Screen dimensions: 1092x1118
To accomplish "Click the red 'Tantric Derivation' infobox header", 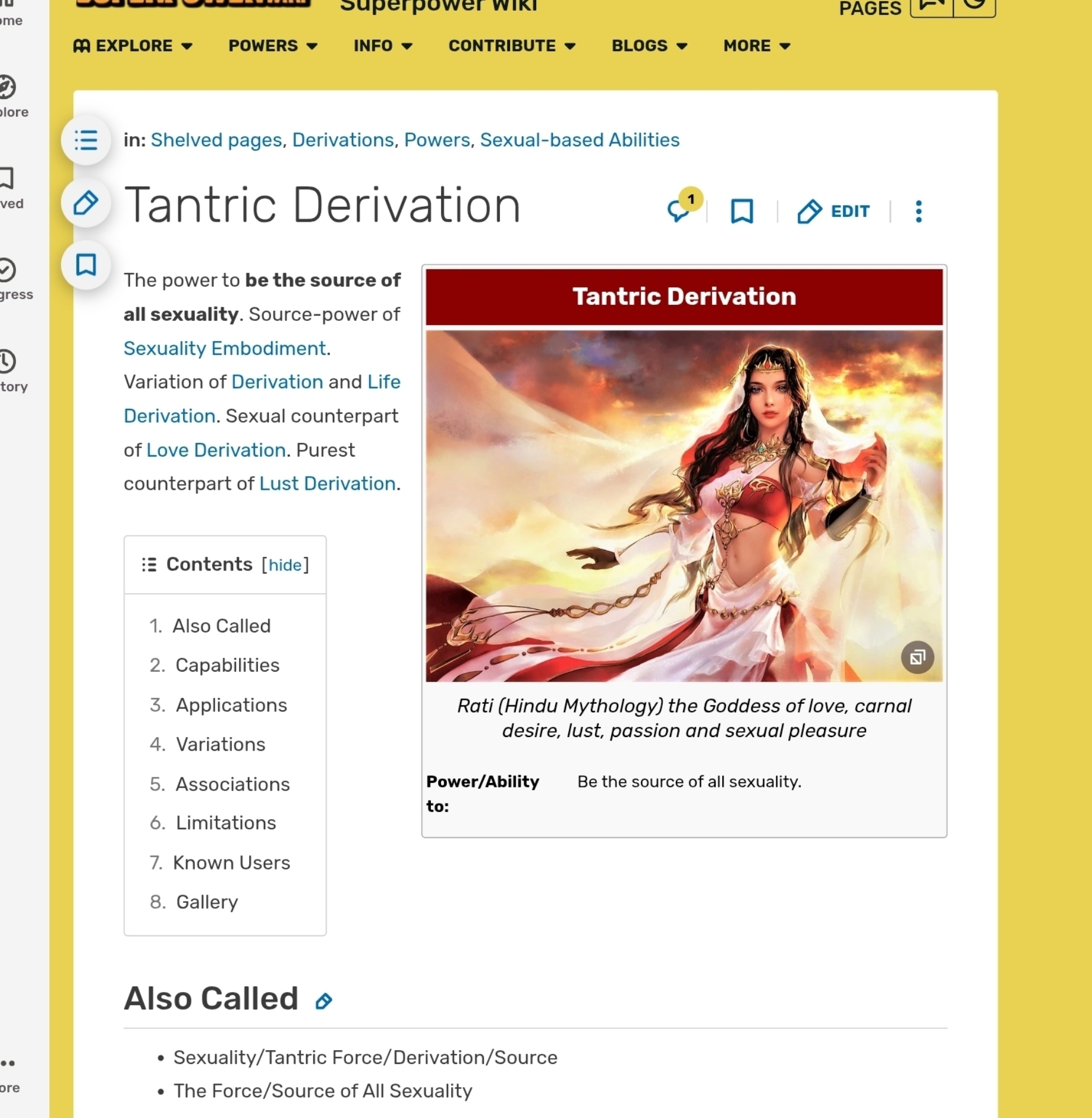I will click(x=684, y=297).
